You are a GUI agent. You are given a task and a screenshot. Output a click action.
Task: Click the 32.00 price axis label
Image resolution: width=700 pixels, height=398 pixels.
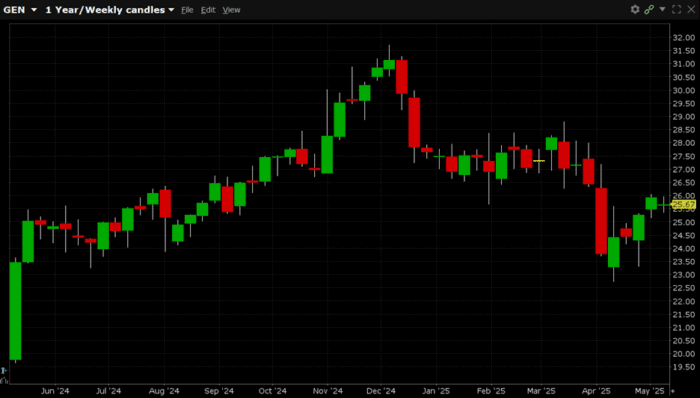coord(683,37)
